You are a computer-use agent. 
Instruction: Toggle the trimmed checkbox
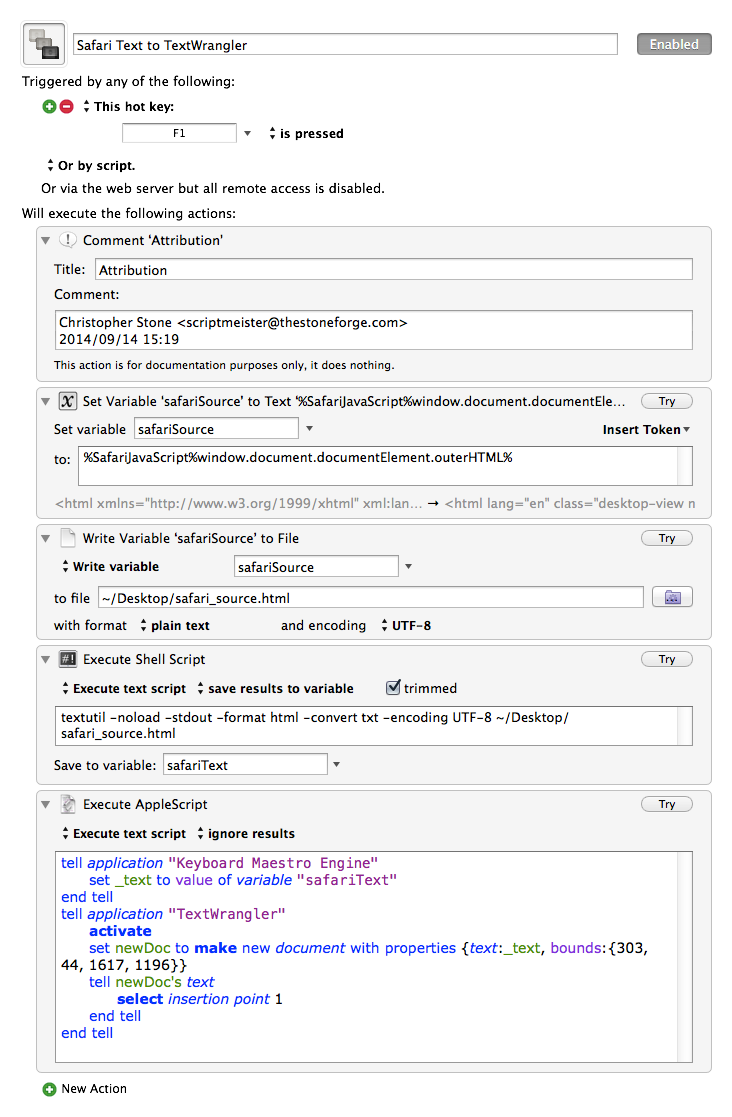[x=393, y=687]
